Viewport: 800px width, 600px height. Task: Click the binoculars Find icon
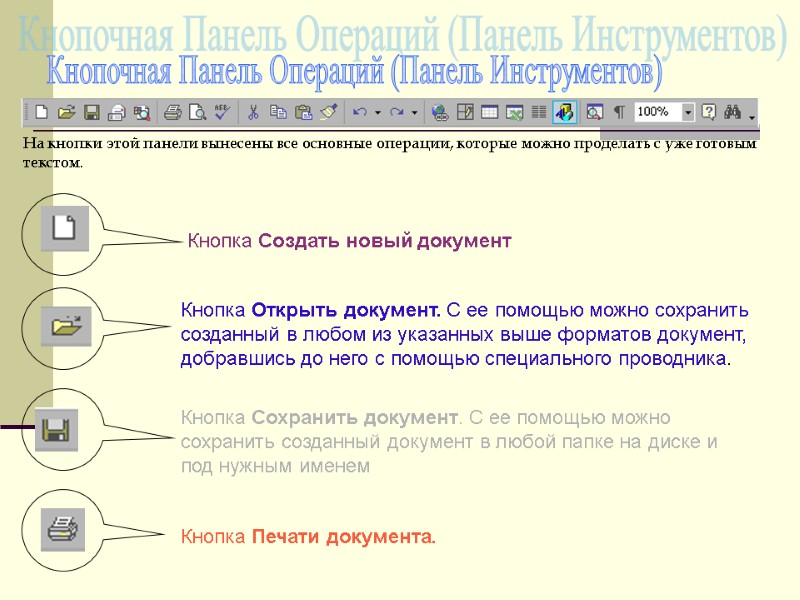(x=733, y=112)
